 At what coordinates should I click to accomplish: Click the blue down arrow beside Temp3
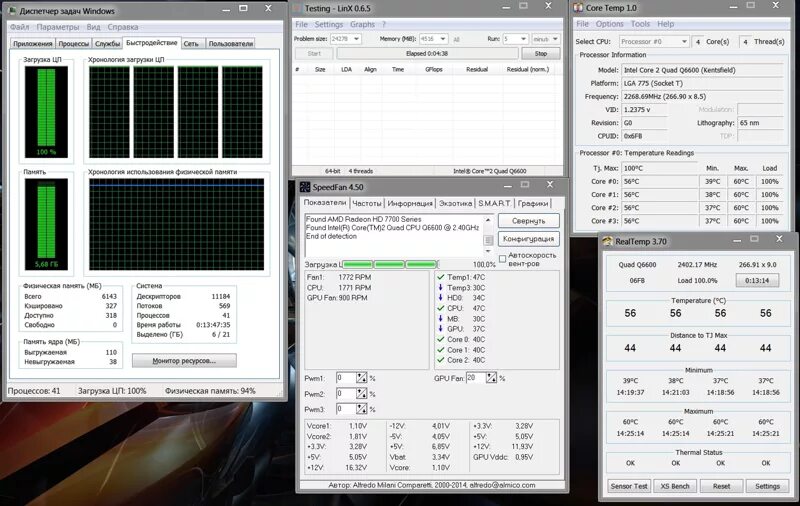click(x=440, y=288)
